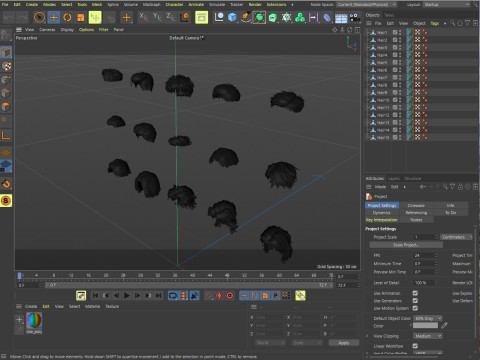480x360 pixels.
Task: Switch to the Dynamics tab
Action: pyautogui.click(x=382, y=212)
